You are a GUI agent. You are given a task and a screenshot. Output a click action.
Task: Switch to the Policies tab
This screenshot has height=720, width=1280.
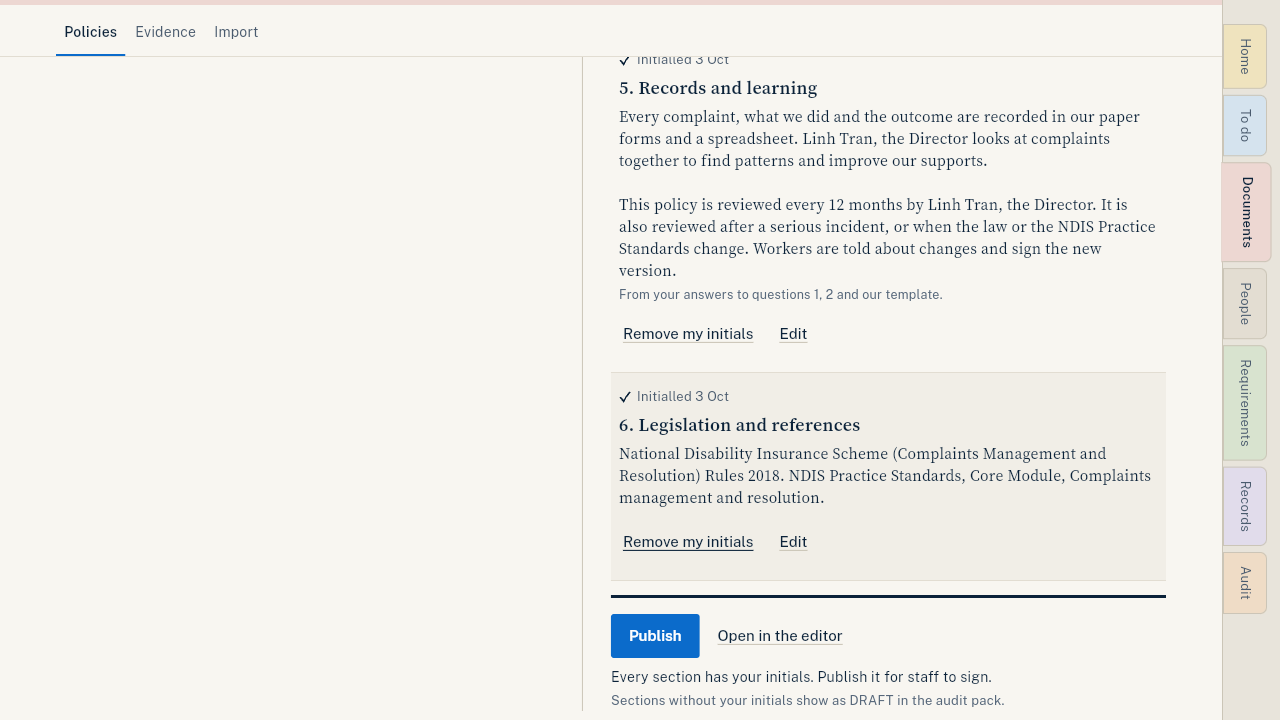[91, 32]
